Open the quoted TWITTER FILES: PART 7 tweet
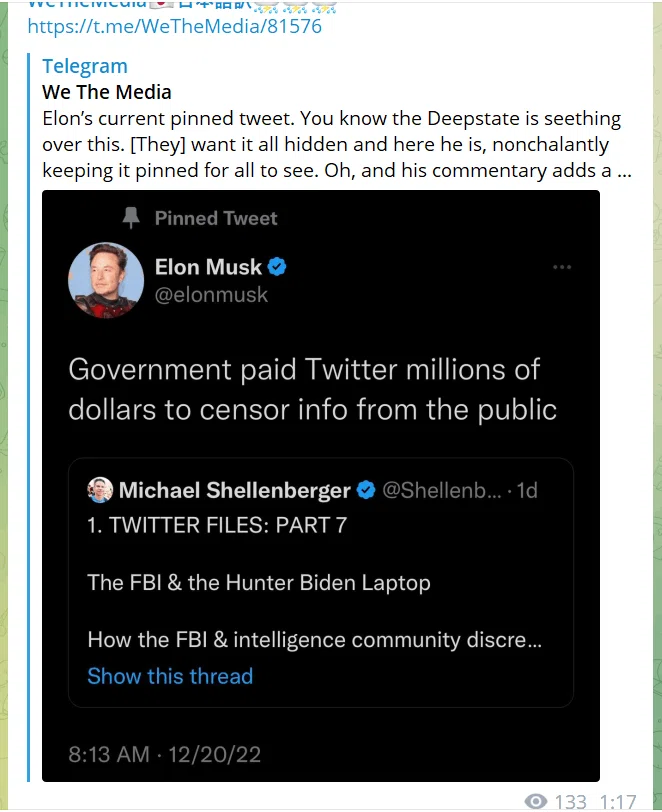 pos(321,583)
